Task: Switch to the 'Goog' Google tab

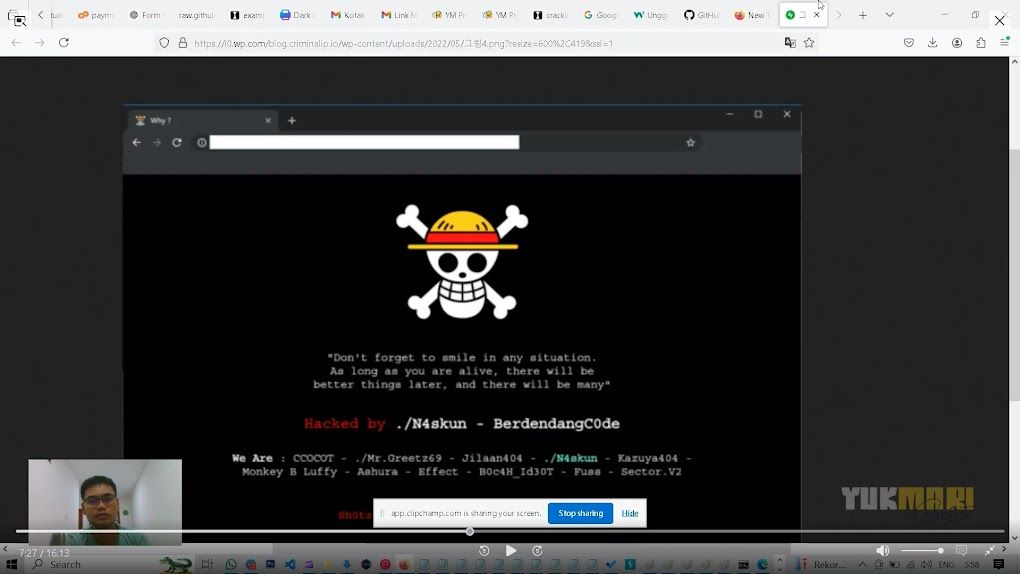Action: pyautogui.click(x=600, y=15)
